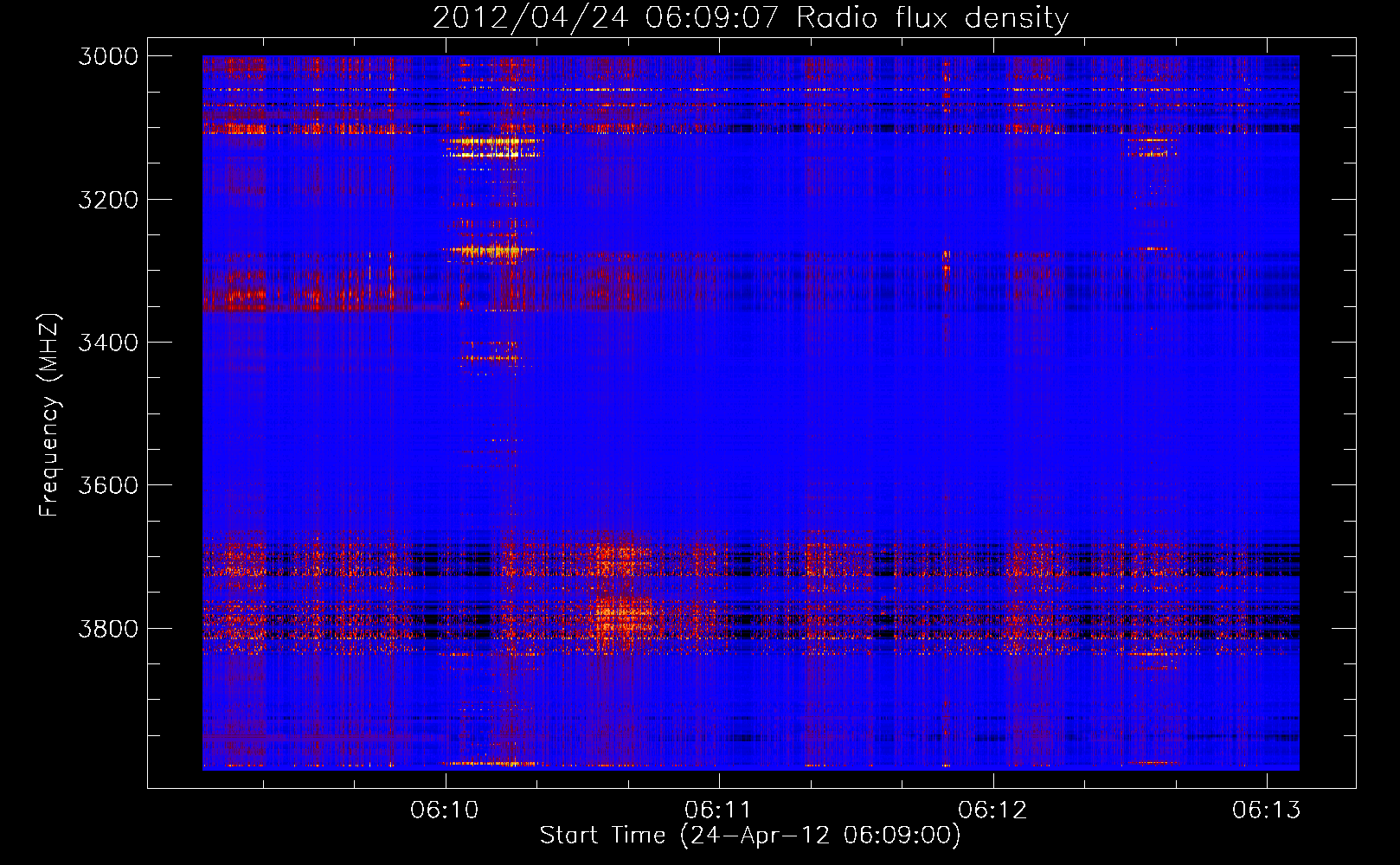Screen dimensions: 1400x865
Task: Click the '3600' frequency axis label
Action: click(x=108, y=485)
